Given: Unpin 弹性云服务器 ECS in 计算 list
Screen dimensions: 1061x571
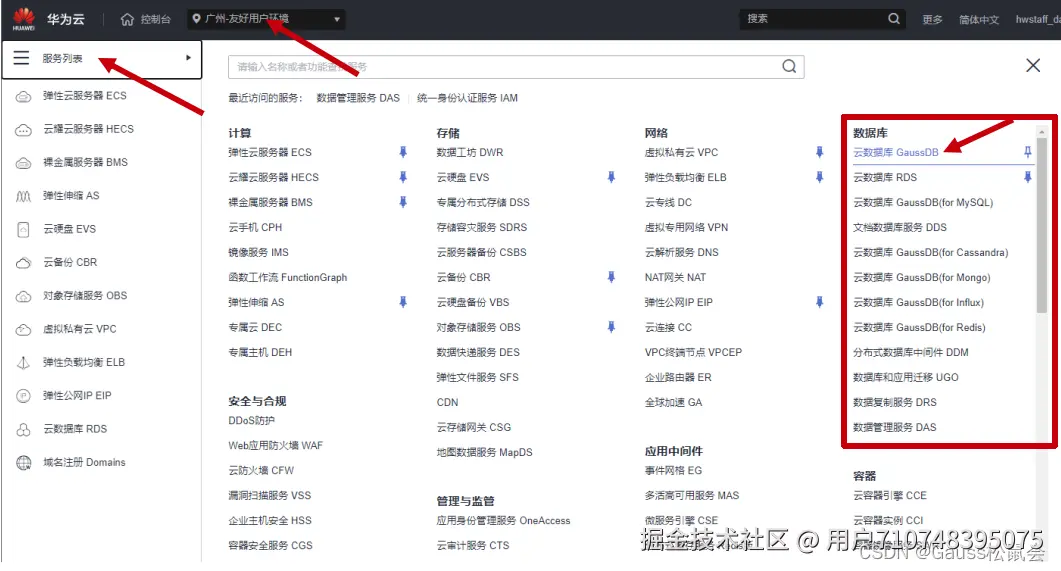Looking at the screenshot, I should tap(403, 152).
